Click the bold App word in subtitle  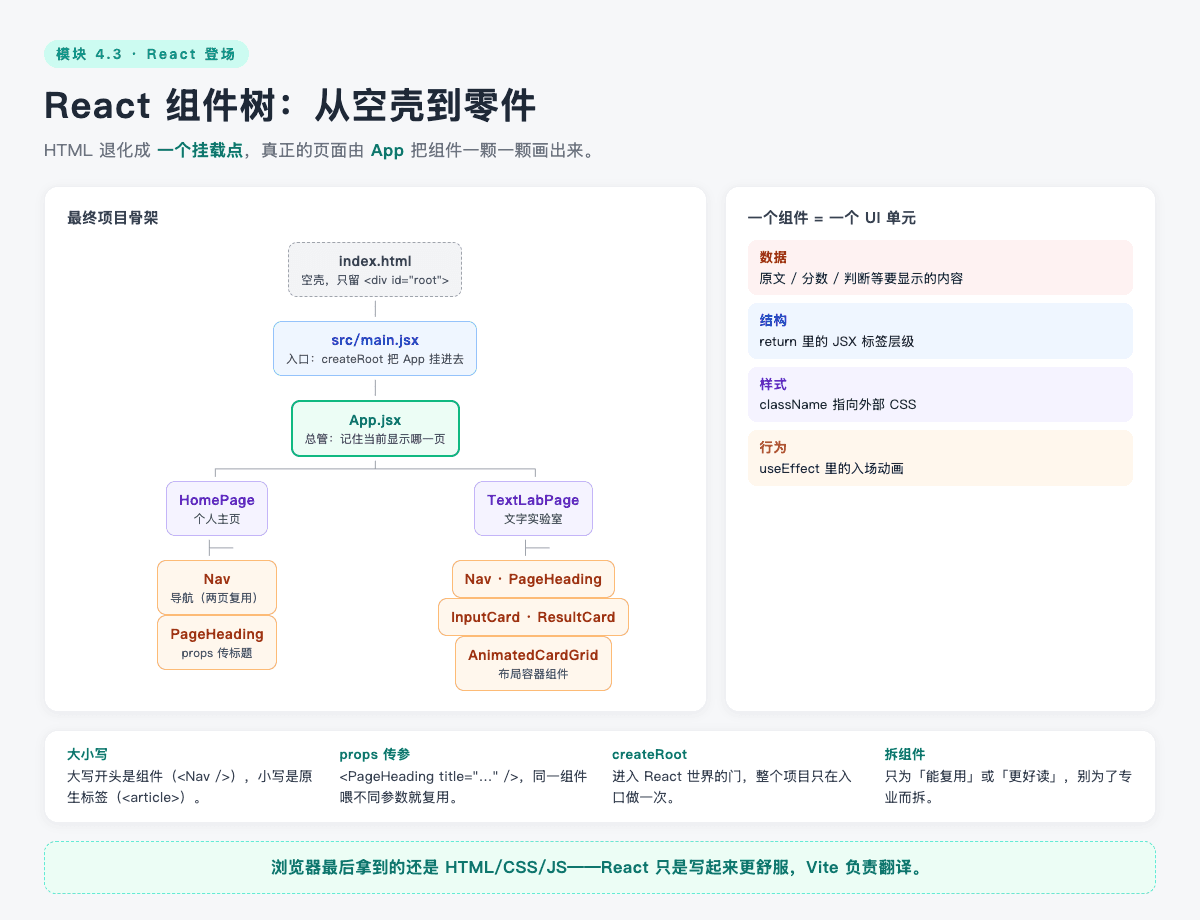[x=387, y=151]
